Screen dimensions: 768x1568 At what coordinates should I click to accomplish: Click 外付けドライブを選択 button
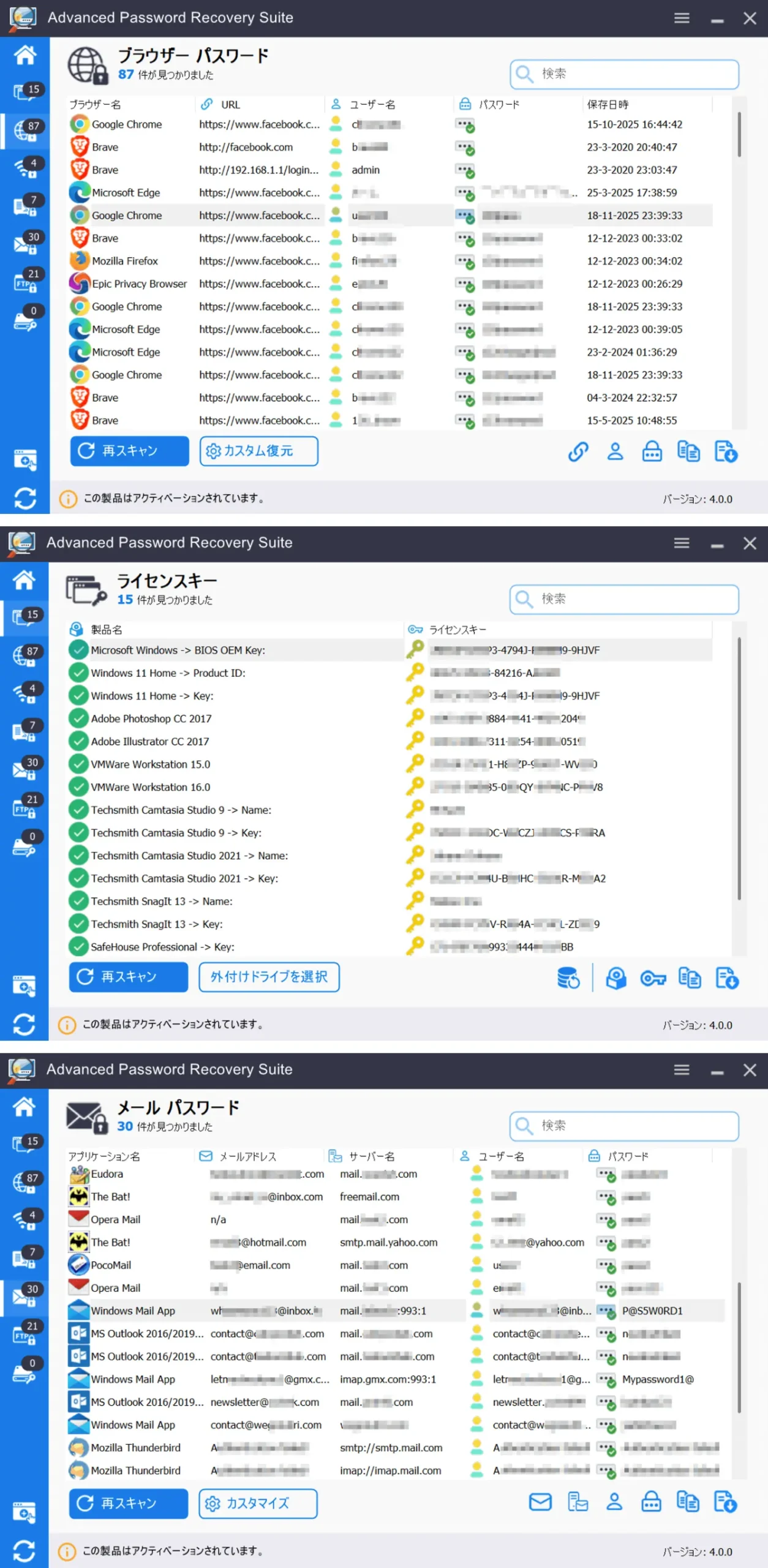pyautogui.click(x=269, y=976)
